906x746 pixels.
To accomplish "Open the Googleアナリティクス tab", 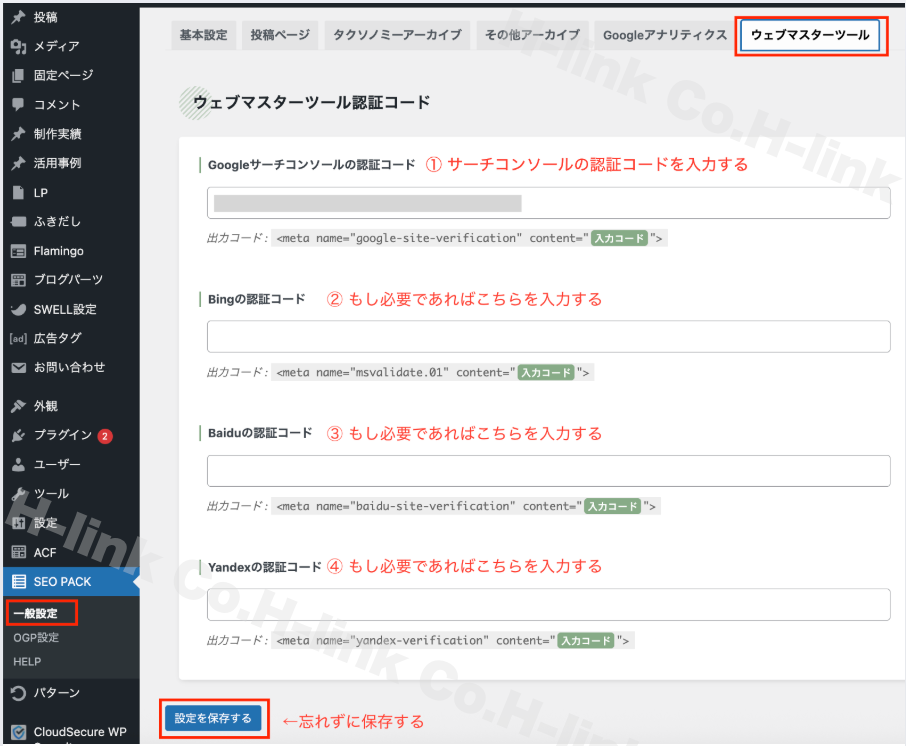I will click(662, 34).
